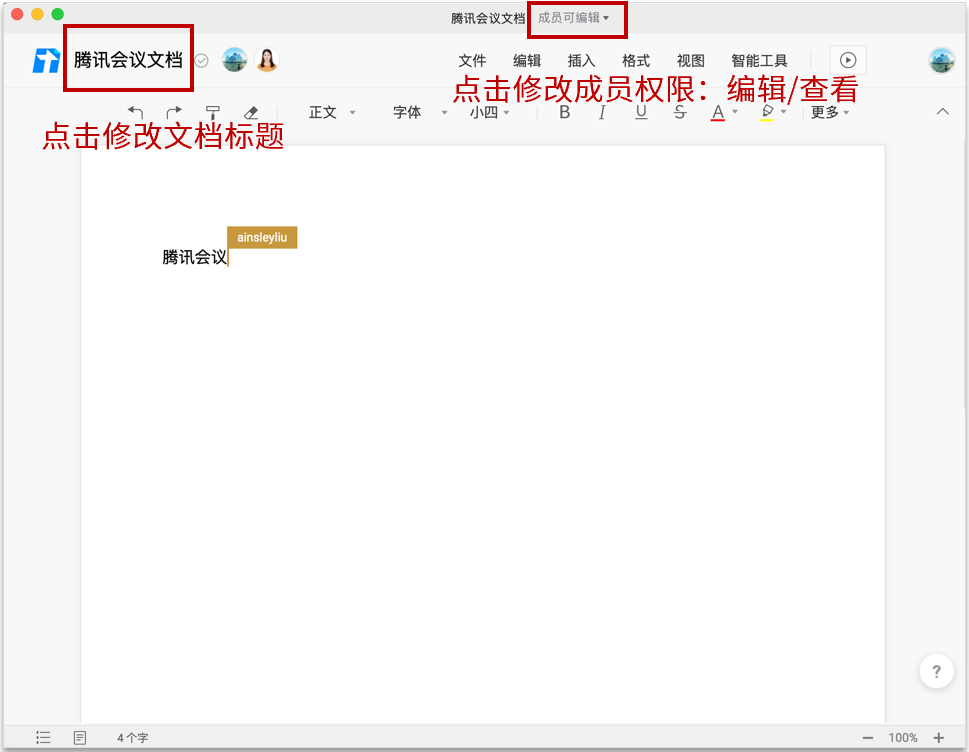Zoom out with the minus icon
This screenshot has height=752, width=969.
pos(868,738)
